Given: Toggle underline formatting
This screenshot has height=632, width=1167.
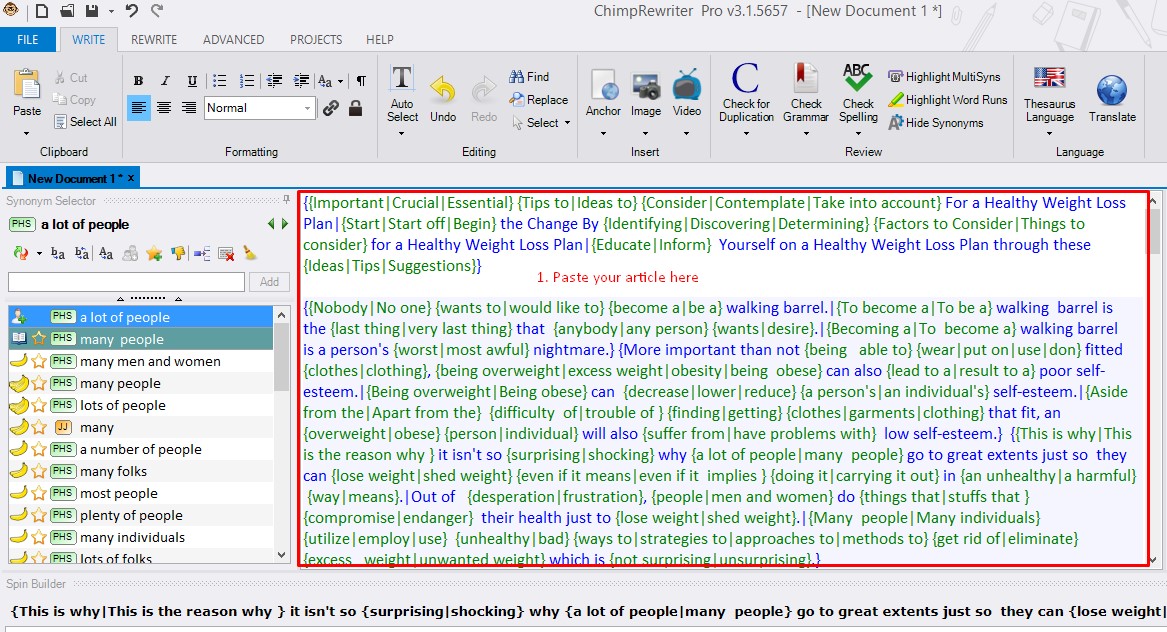Looking at the screenshot, I should 192,80.
